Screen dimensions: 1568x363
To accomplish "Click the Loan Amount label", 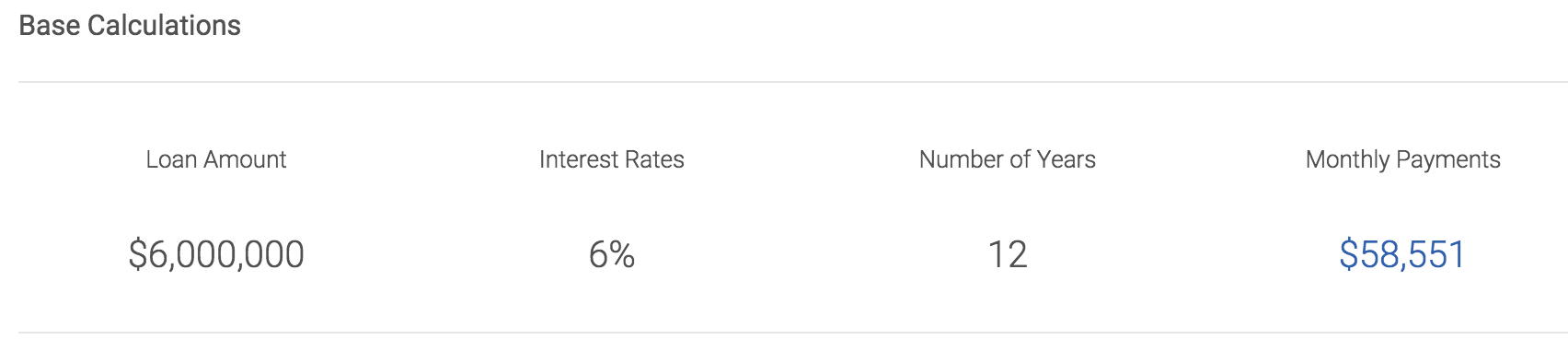I will pyautogui.click(x=216, y=159).
